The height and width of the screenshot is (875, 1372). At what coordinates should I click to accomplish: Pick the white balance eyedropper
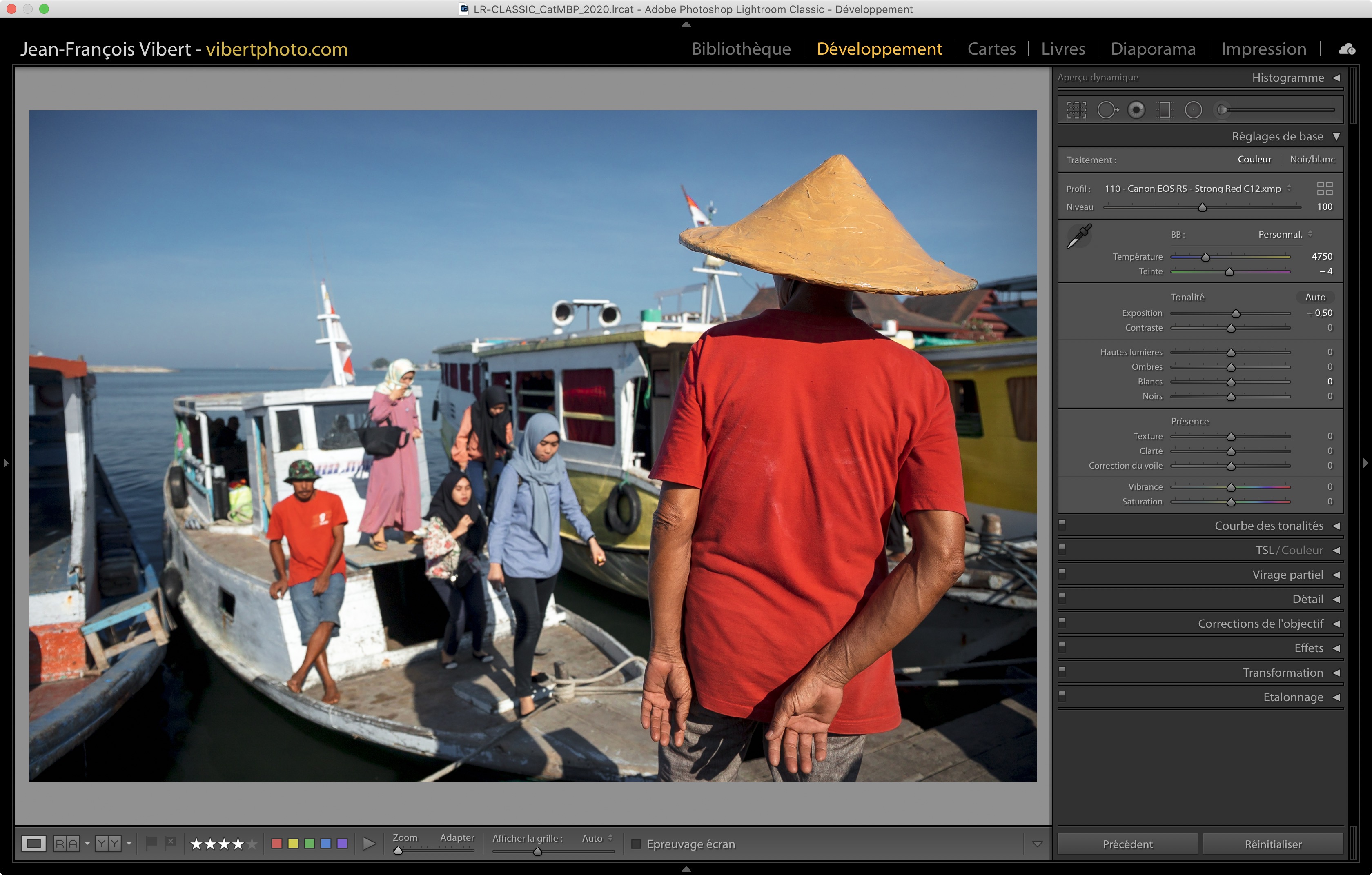point(1078,235)
